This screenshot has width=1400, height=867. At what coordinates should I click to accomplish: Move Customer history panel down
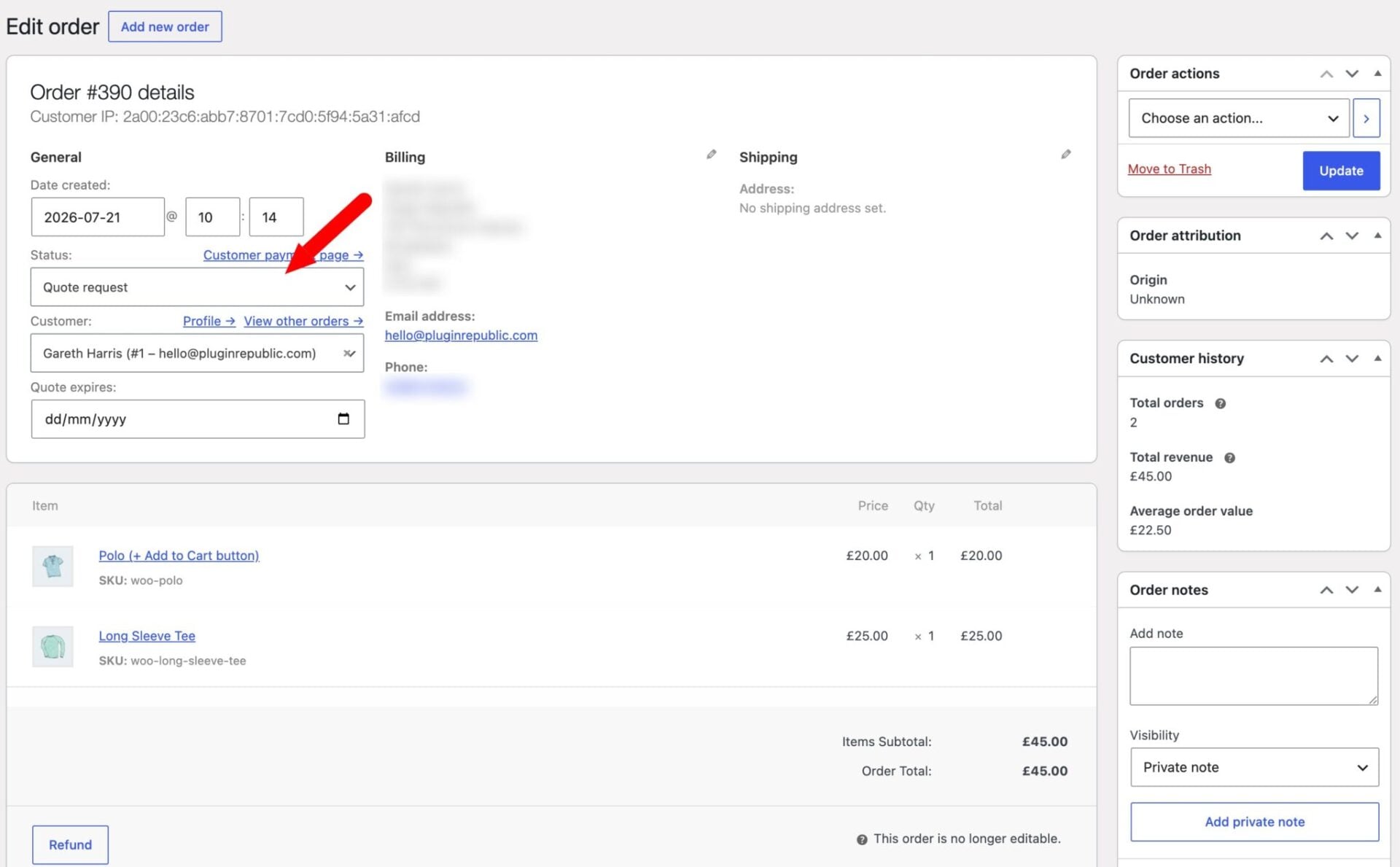pos(1352,359)
